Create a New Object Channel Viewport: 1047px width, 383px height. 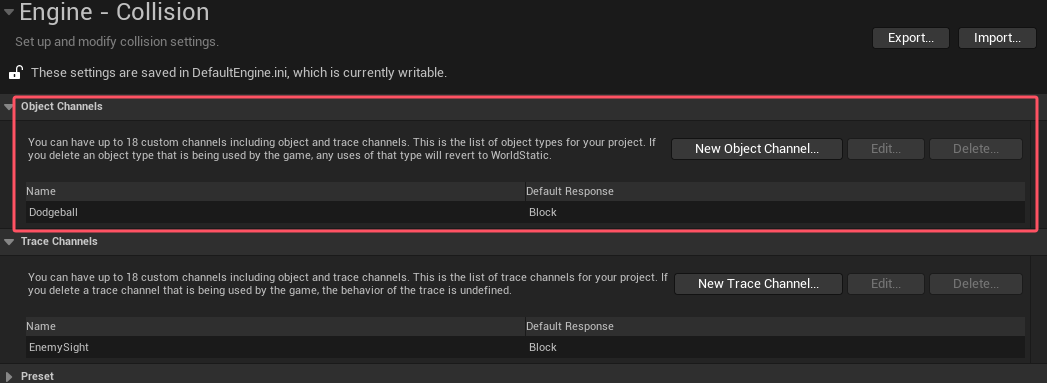pos(757,149)
